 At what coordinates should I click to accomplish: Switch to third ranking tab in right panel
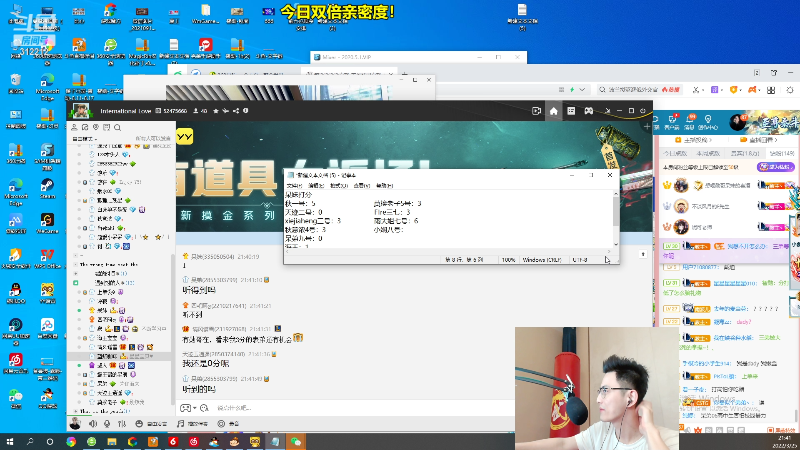click(745, 153)
